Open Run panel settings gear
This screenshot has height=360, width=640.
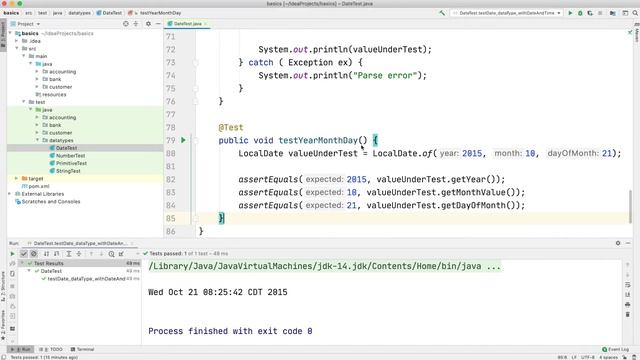tap(618, 243)
